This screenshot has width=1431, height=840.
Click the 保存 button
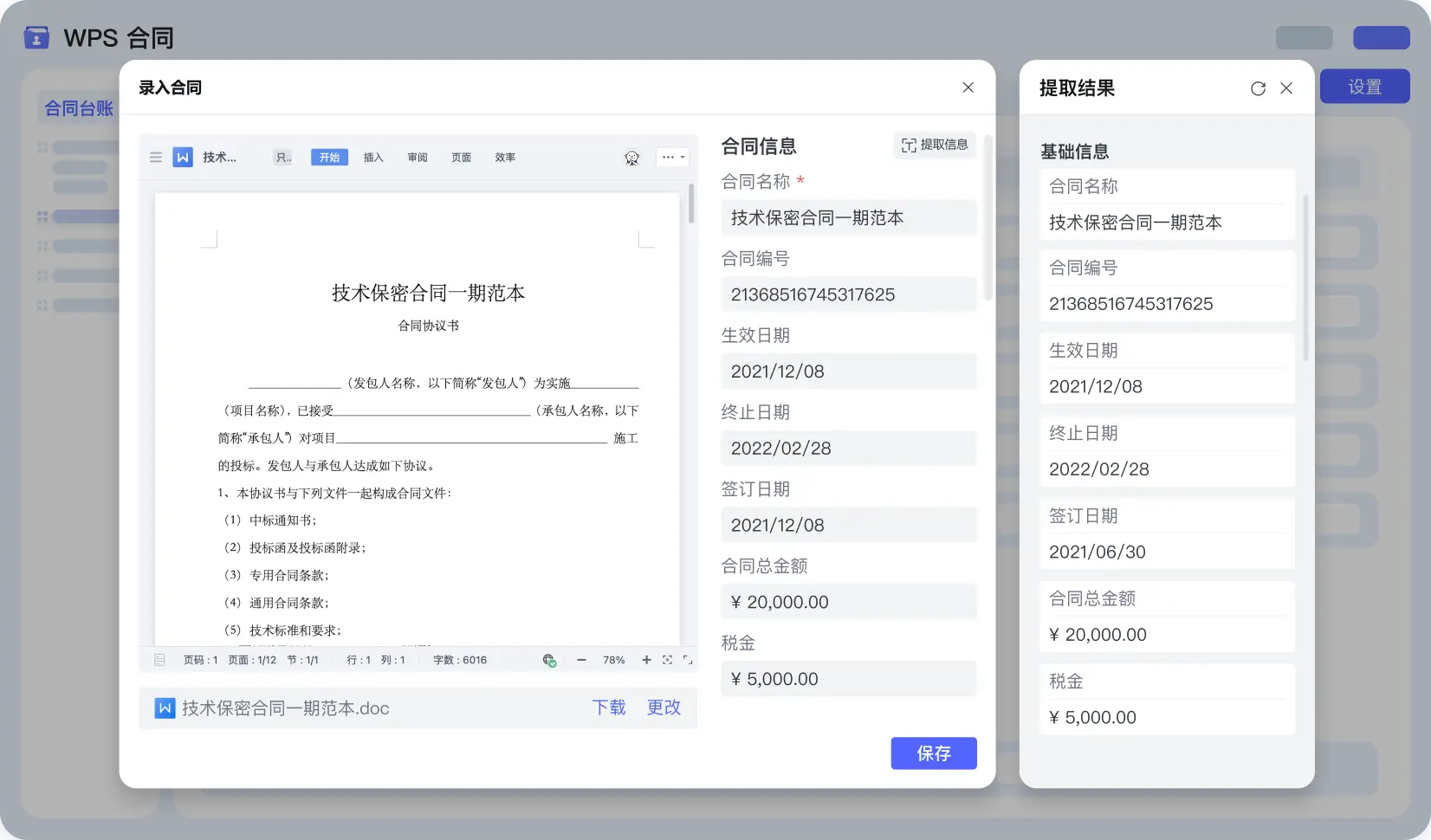934,753
